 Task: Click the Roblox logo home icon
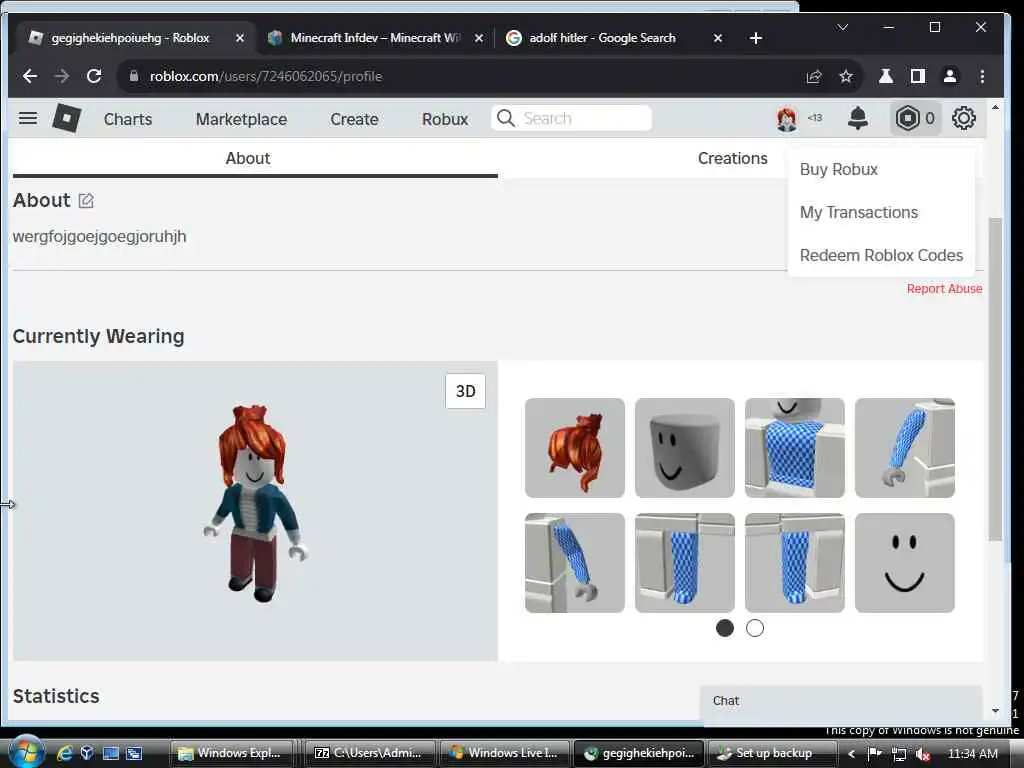(x=66, y=118)
